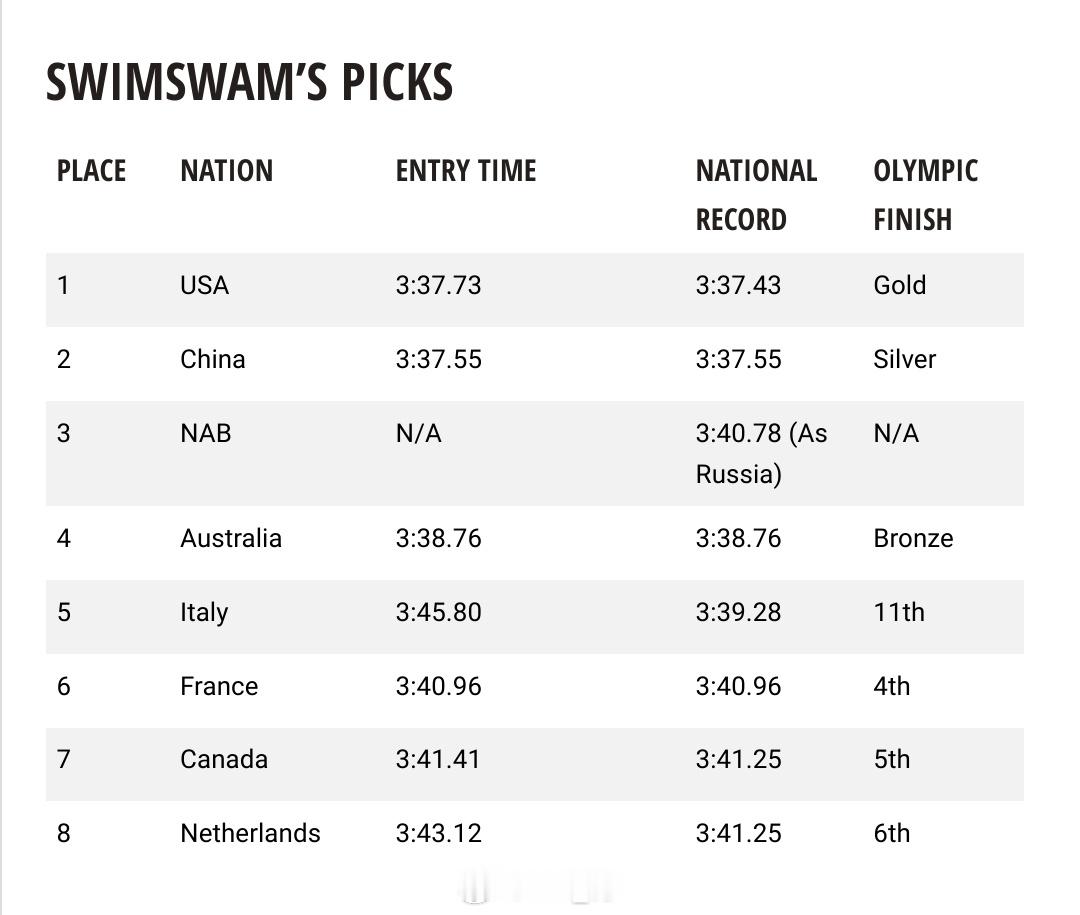This screenshot has height=915, width=1080.
Task: Select the USA nation cell
Action: tap(205, 285)
